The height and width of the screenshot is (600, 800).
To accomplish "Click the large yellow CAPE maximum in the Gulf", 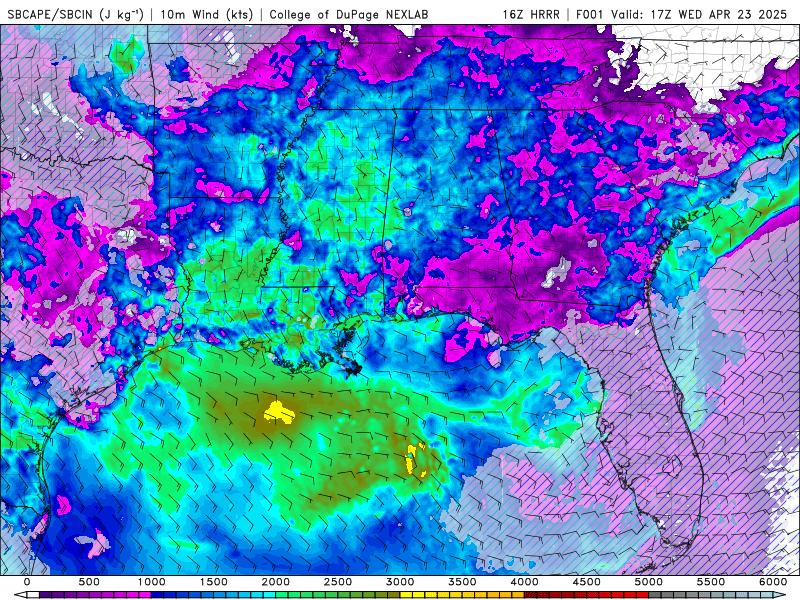I will tap(279, 412).
